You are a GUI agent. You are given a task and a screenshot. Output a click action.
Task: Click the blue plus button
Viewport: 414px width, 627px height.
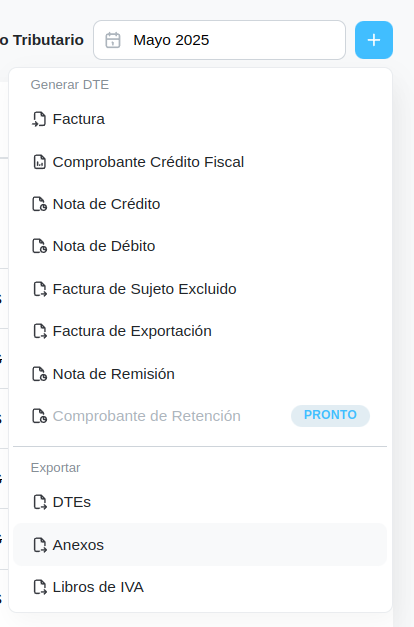coord(374,40)
